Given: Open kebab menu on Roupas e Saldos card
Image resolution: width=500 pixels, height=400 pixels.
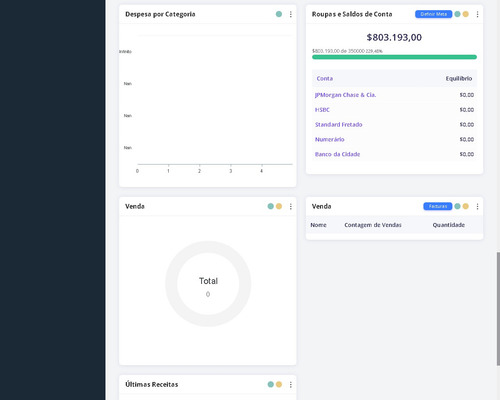Looking at the screenshot, I should (477, 14).
